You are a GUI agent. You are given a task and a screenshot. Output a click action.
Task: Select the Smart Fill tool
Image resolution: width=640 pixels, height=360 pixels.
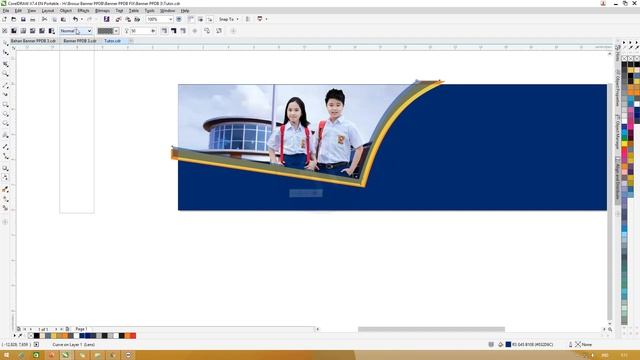[5, 208]
